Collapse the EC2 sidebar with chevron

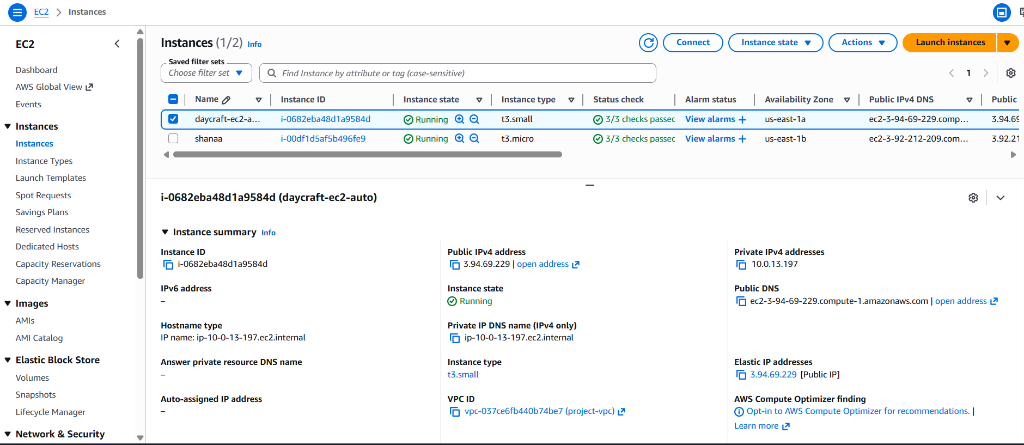[117, 44]
